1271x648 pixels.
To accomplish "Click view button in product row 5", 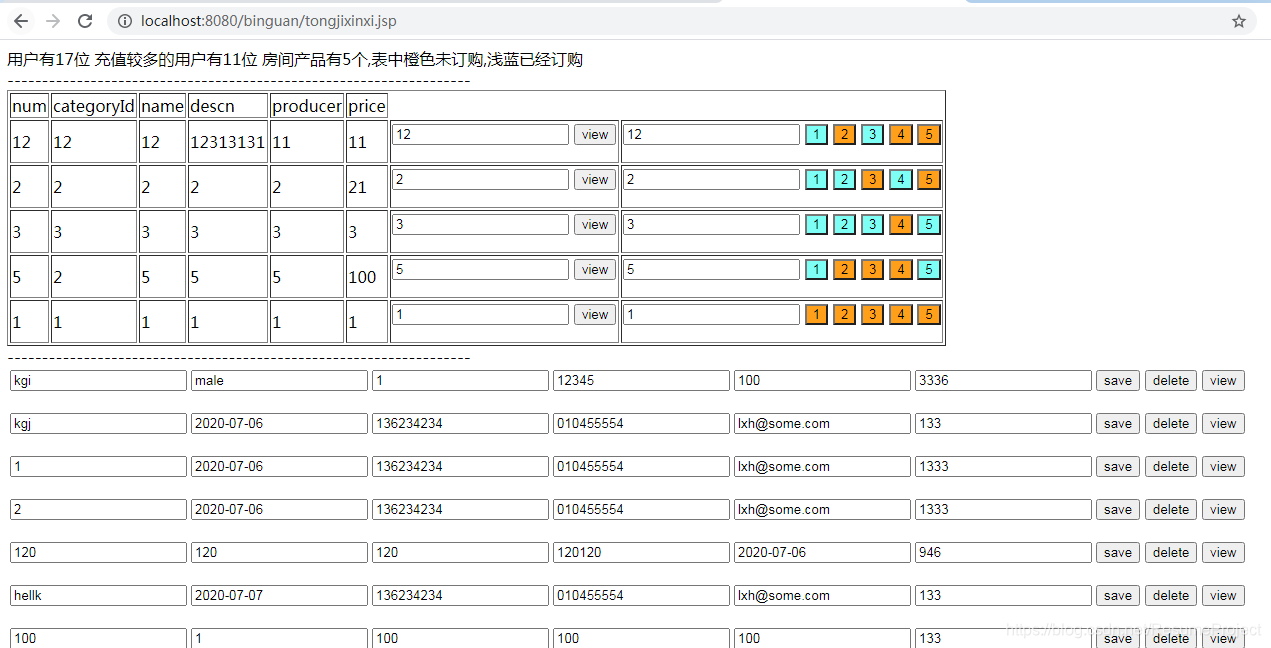I will [x=595, y=270].
